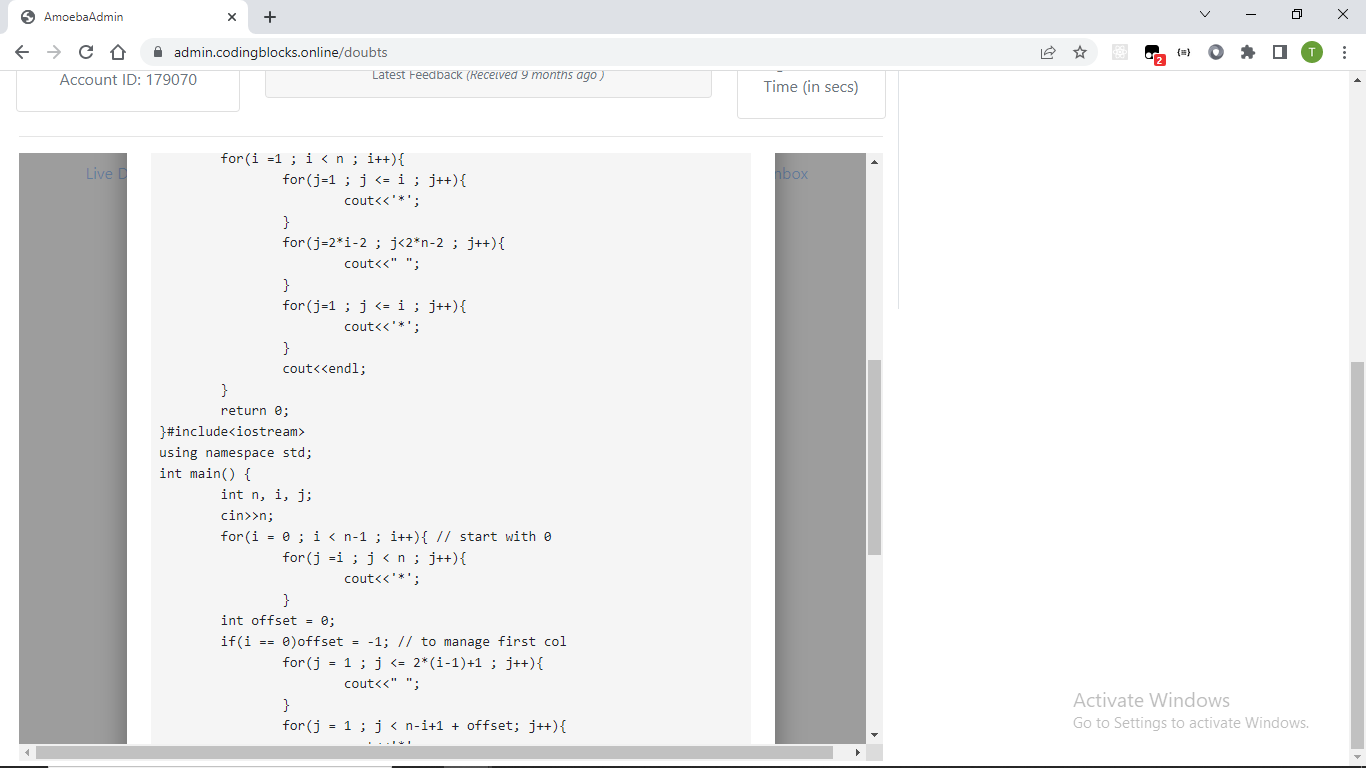Open a new tab with the plus button

pos(270,17)
